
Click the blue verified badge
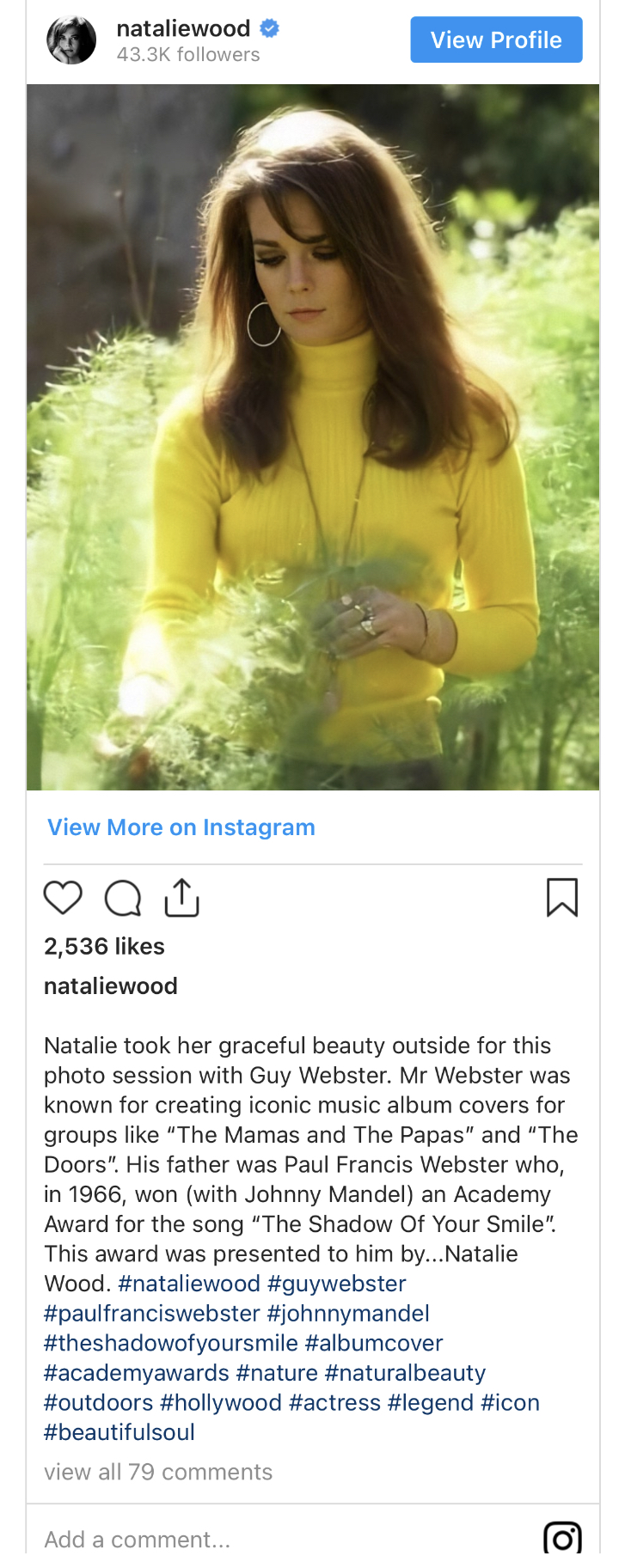(269, 28)
